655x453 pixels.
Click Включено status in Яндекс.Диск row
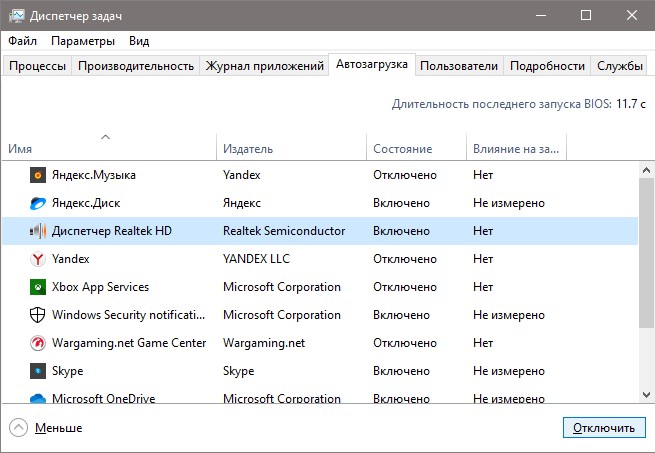tap(401, 203)
